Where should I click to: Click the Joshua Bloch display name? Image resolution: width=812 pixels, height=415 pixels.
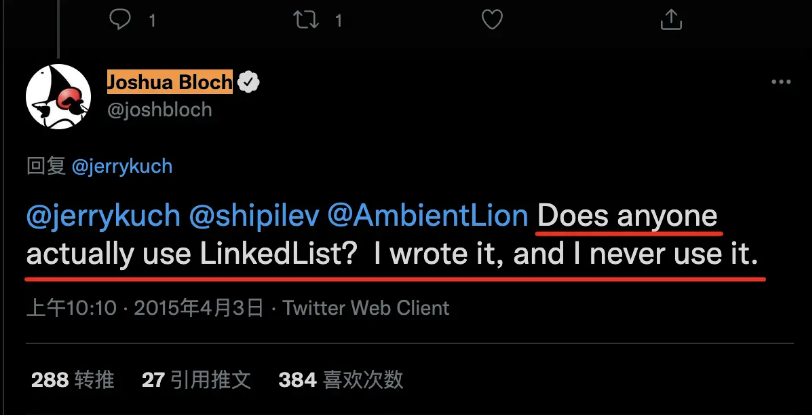tap(169, 82)
